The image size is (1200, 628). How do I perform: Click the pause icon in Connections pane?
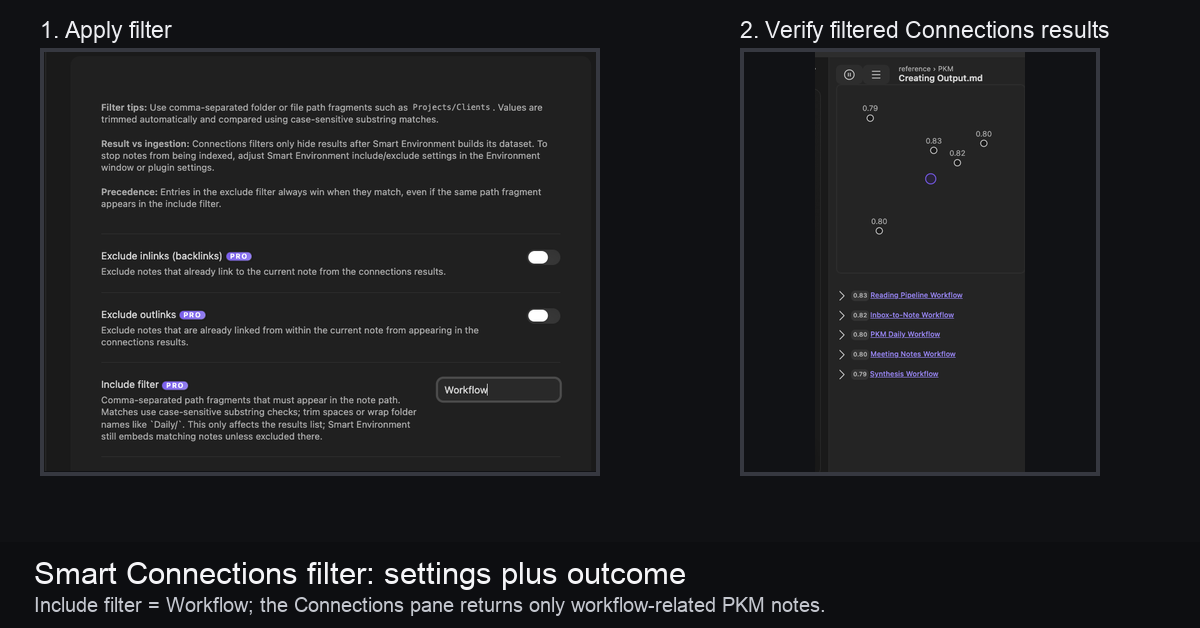(x=849, y=74)
